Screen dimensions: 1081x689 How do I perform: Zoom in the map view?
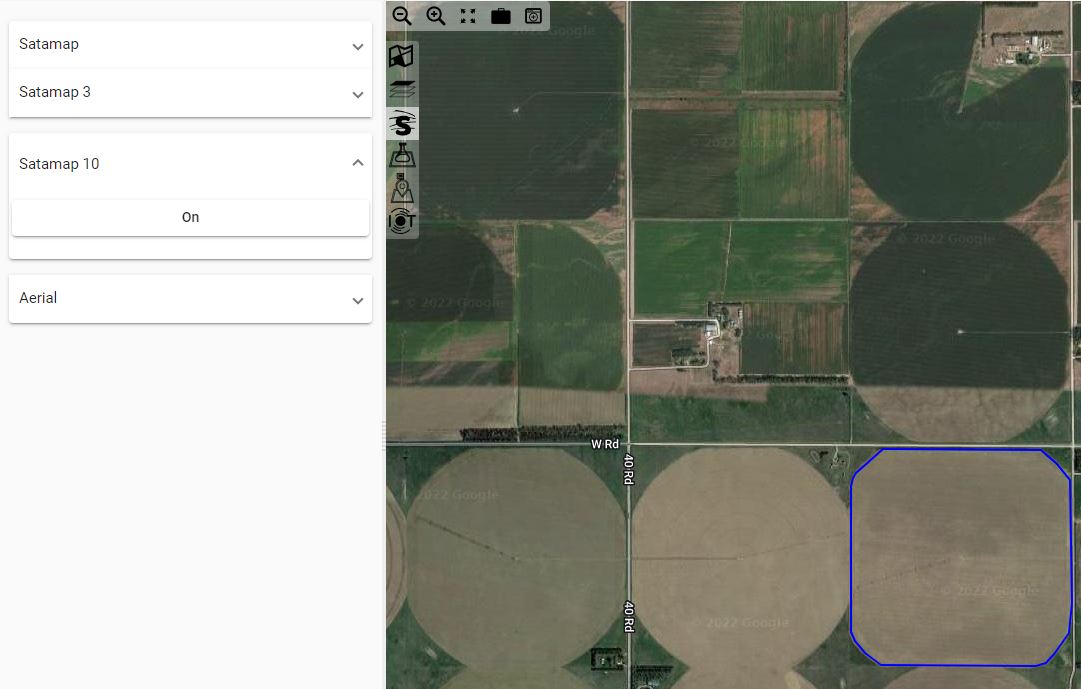[x=435, y=16]
